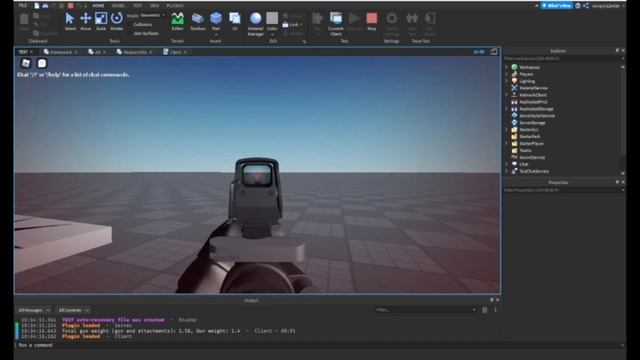This screenshot has width=640, height=360.
Task: Select Players in Explorer
Action: (526, 74)
